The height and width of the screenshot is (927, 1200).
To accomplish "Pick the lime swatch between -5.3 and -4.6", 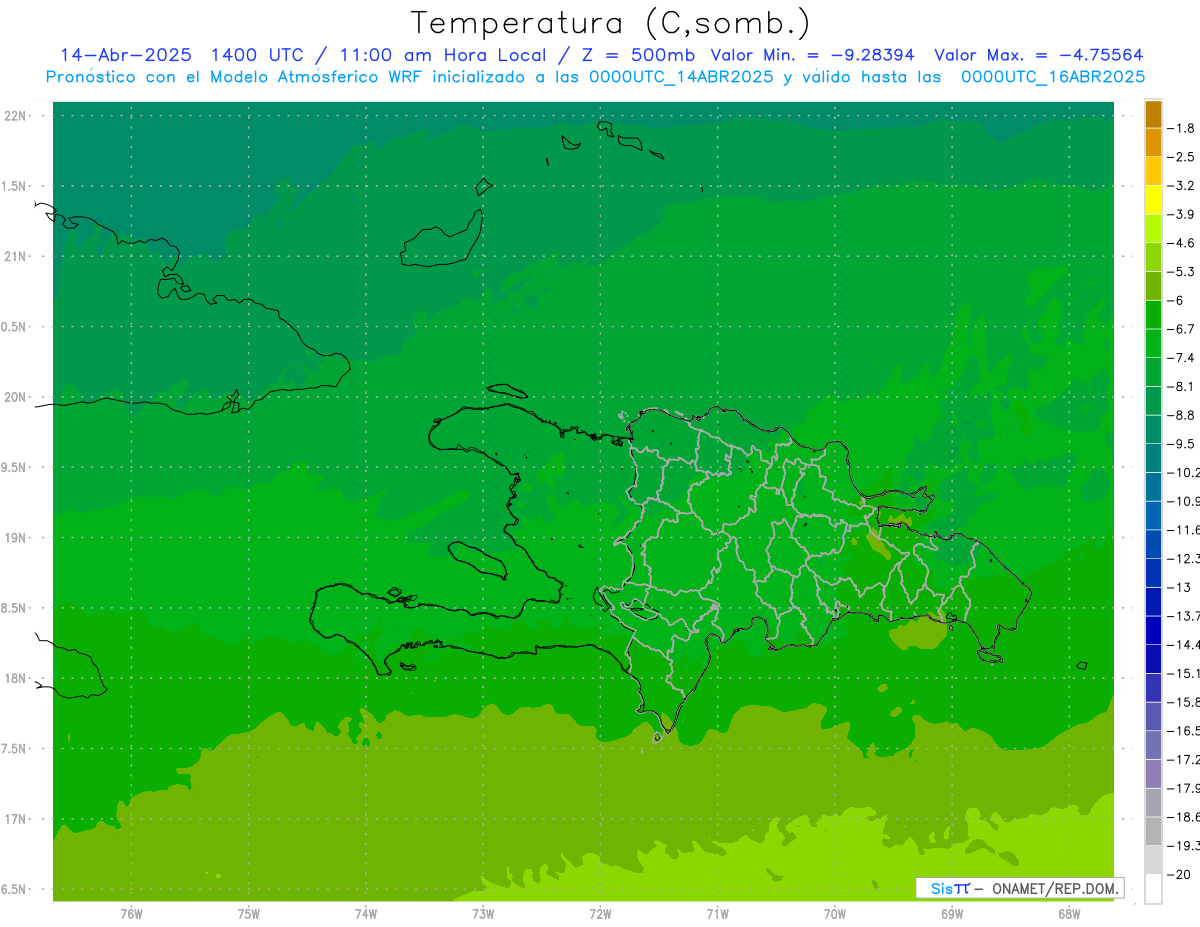I will click(x=1153, y=257).
